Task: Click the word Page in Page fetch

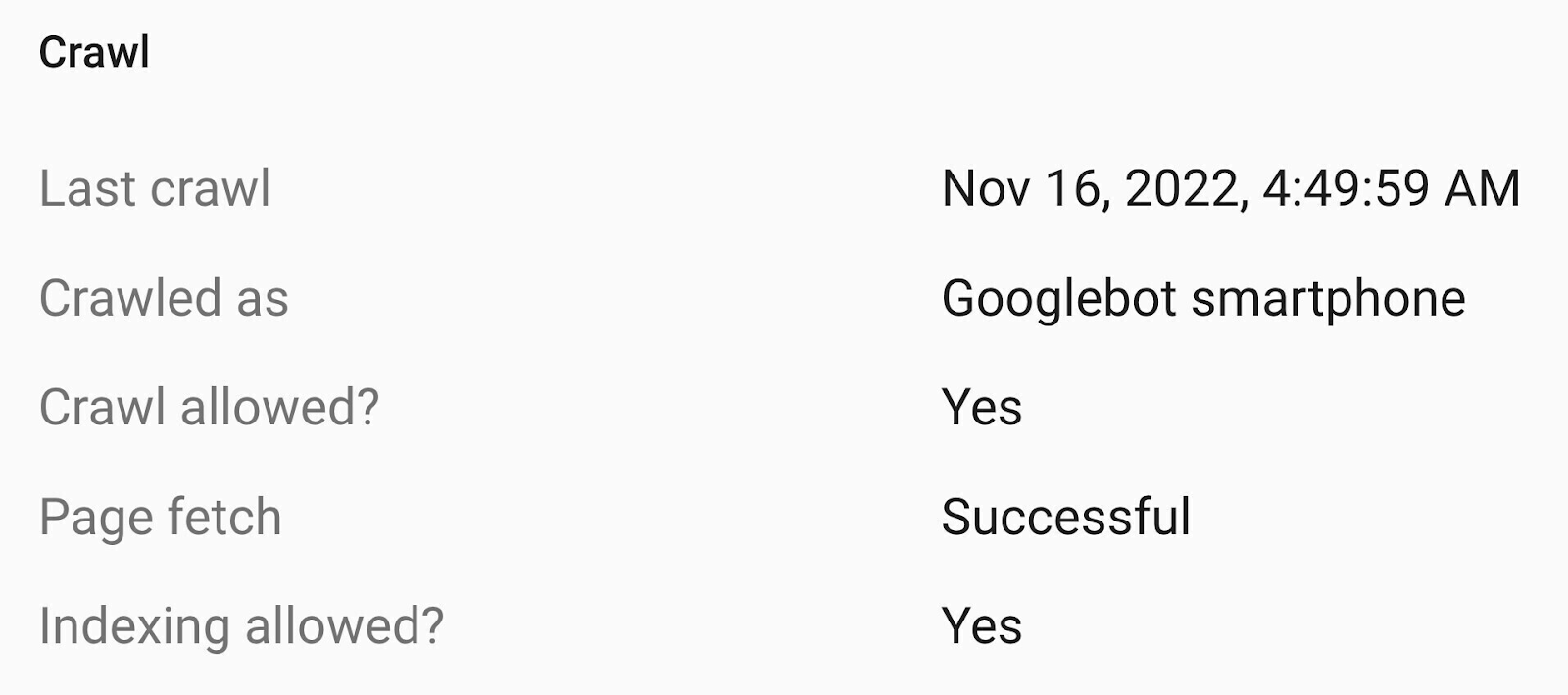Action: 95,517
